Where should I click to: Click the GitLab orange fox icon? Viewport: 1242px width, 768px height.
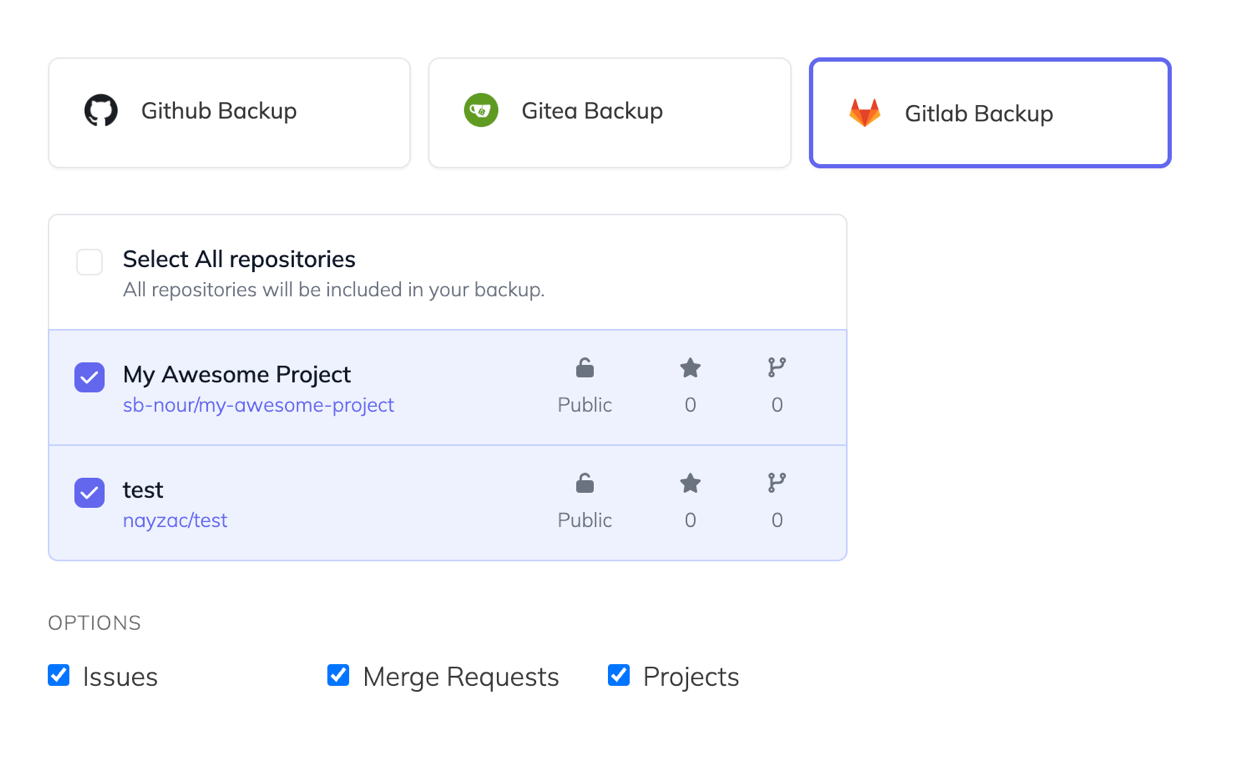pos(865,113)
